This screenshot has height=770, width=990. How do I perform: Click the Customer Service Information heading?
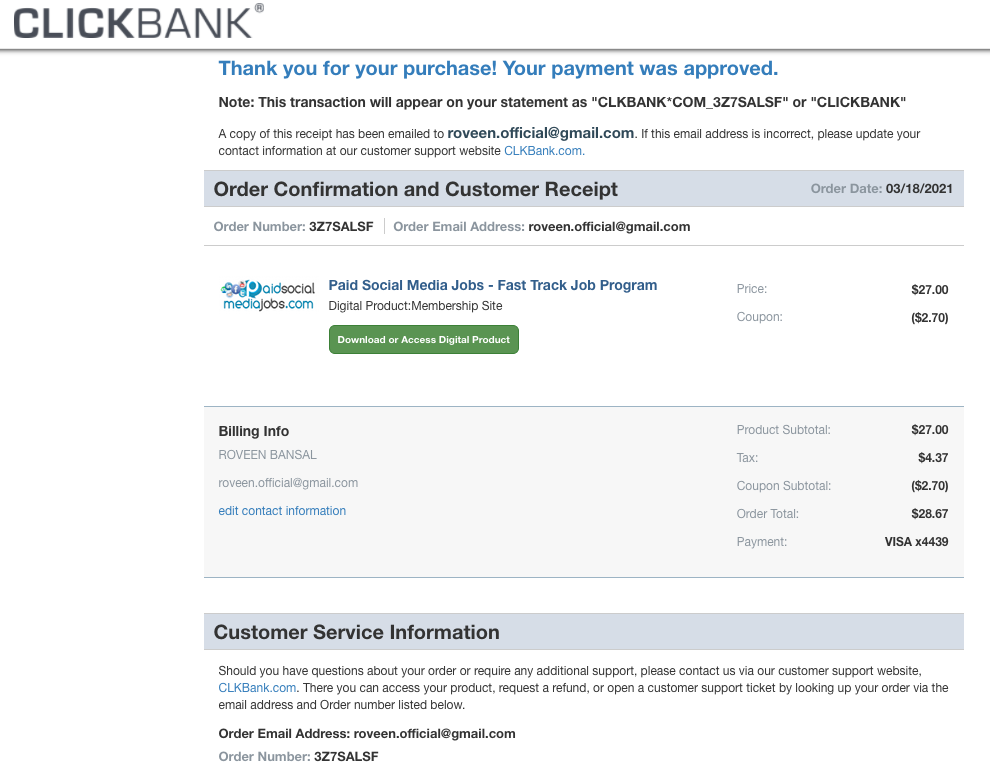(357, 632)
